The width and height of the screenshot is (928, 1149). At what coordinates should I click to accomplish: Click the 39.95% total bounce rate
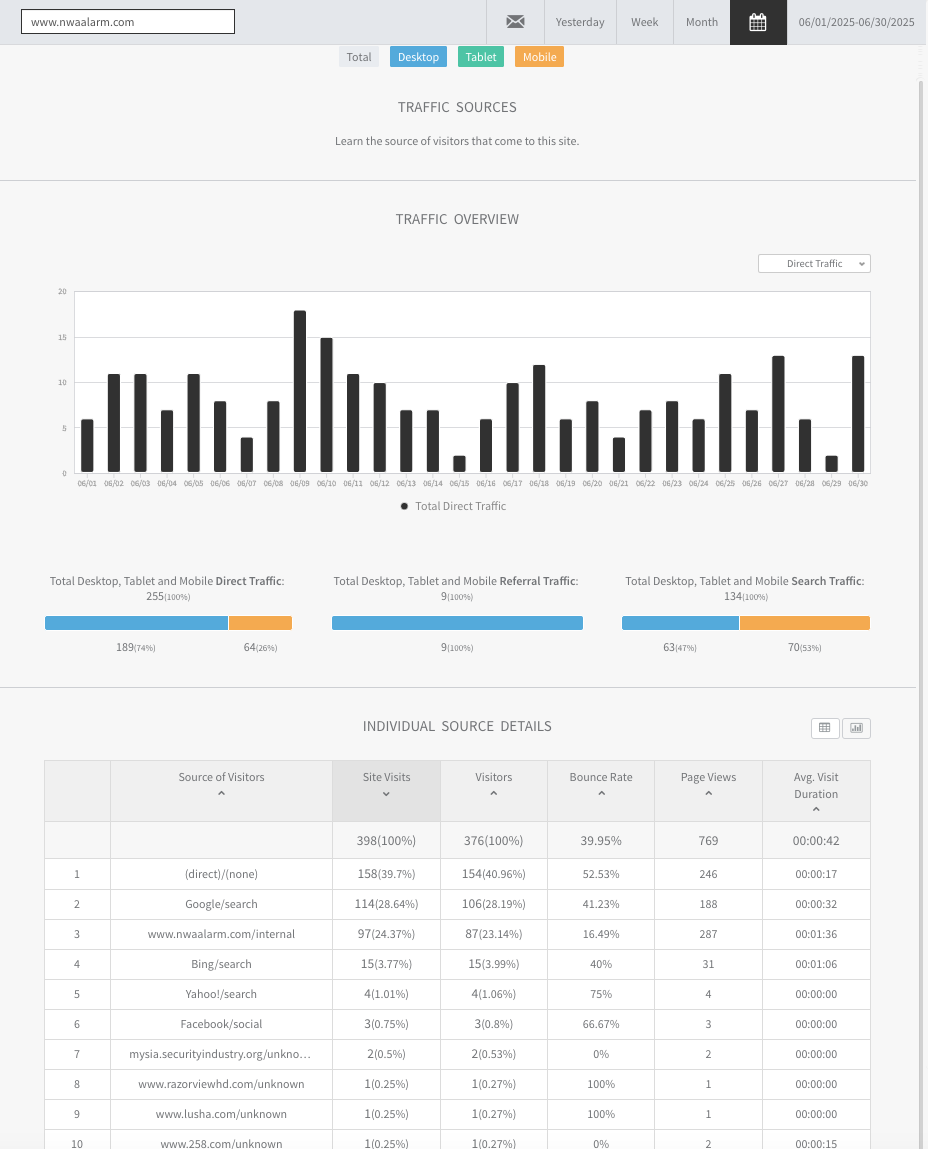(601, 840)
